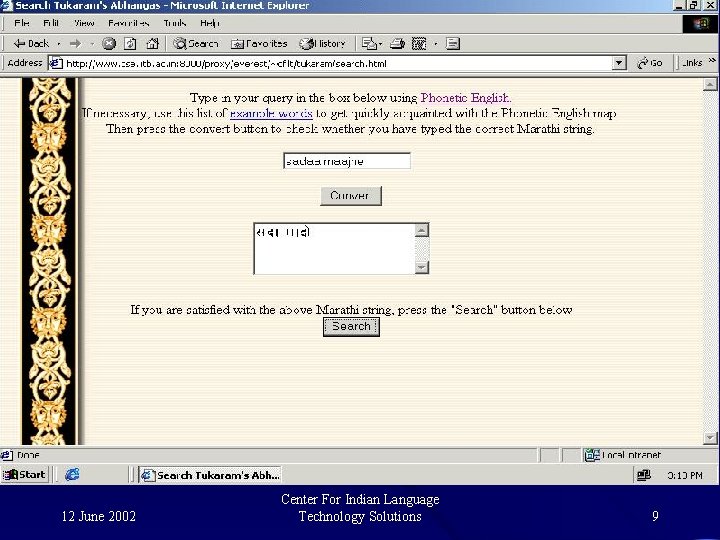Click the Local intranet zone icon
Screen dimensions: 720x540
pyautogui.click(x=592, y=455)
